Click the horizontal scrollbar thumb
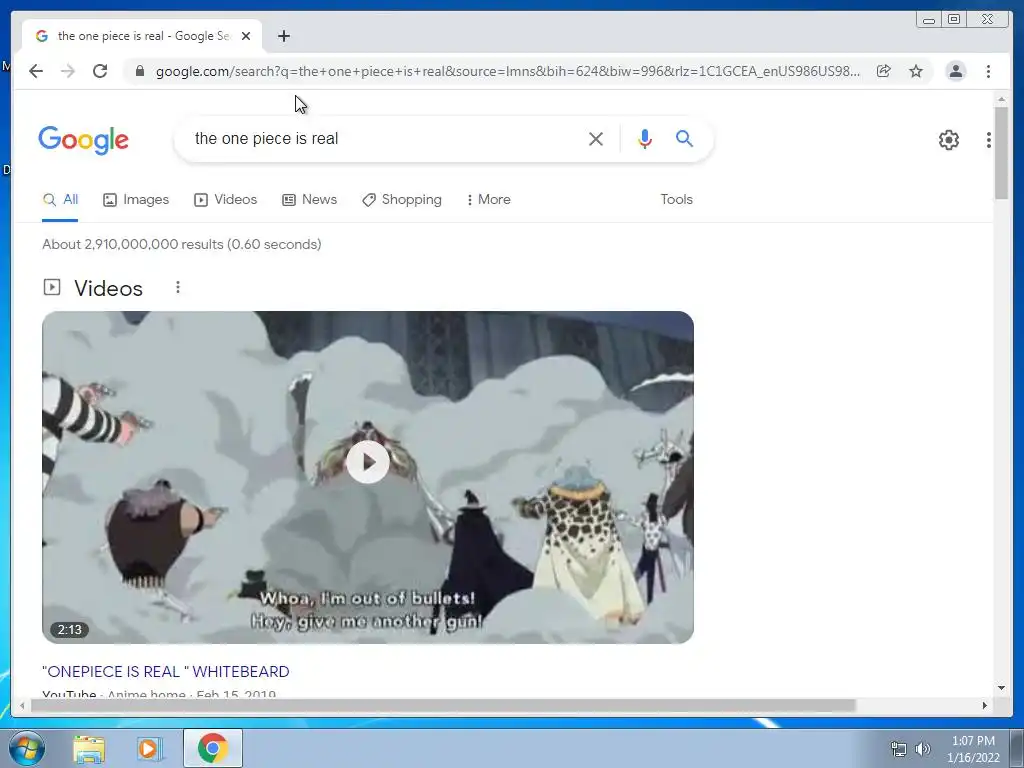This screenshot has height=768, width=1024. pos(443,705)
